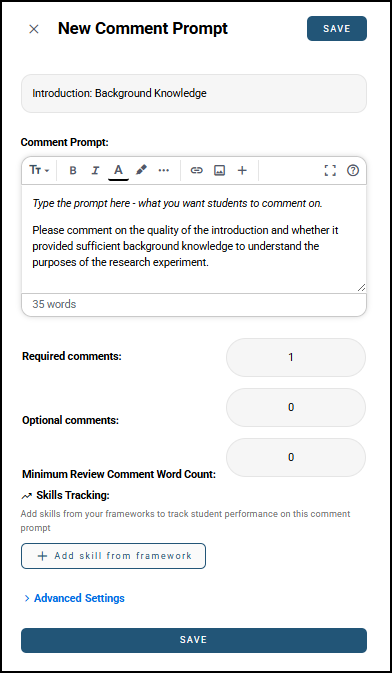Screen dimensions: 392x673
Task: Toggle bold formatting
Action: tap(73, 170)
